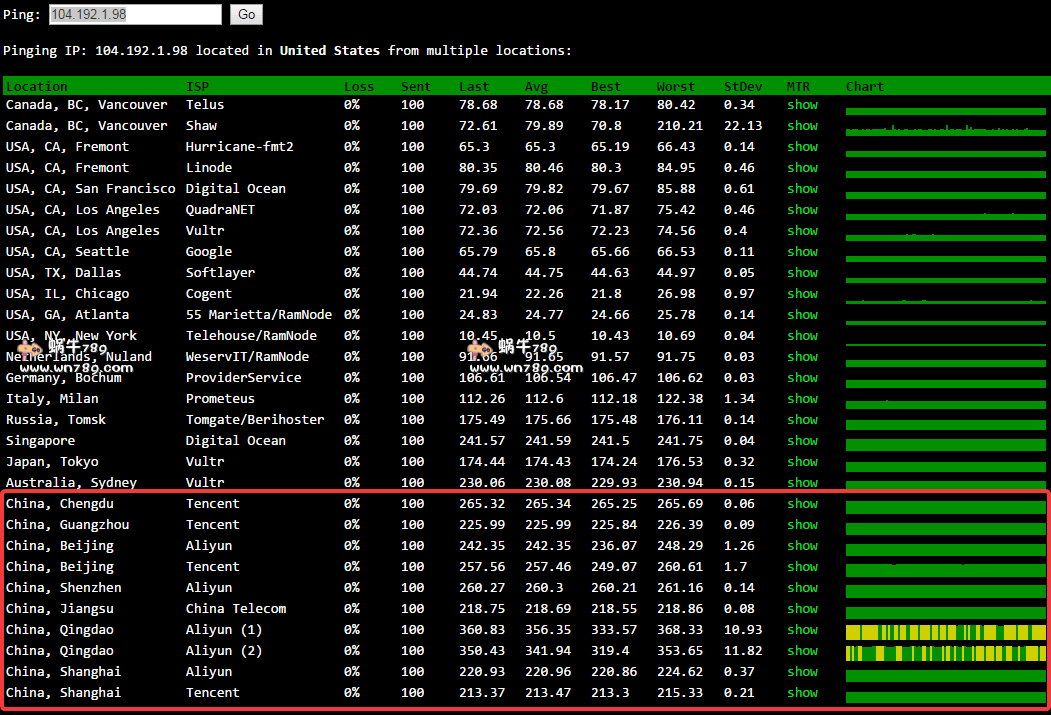The image size is (1051, 715).
Task: Show MTR for Hurricane-fmt2 Fremont
Action: click(802, 147)
